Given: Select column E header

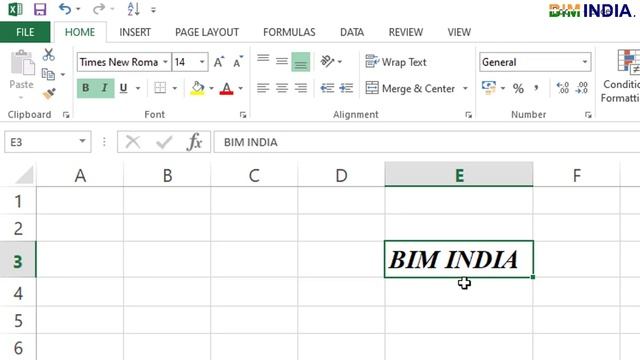Looking at the screenshot, I should point(459,175).
